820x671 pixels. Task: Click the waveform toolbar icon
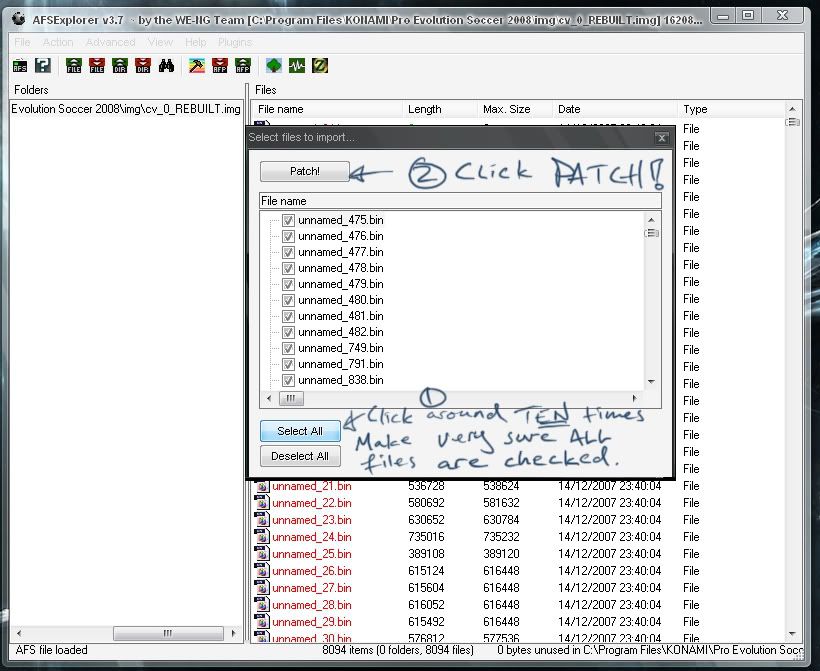click(x=297, y=65)
